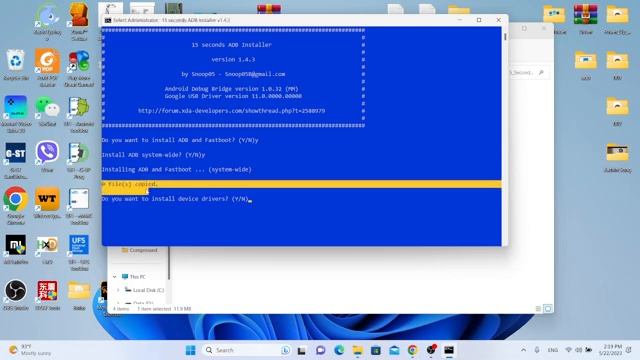This screenshot has width=640, height=360.
Task: Open the folder with the photo thumbnail on desktop
Action: [617, 157]
